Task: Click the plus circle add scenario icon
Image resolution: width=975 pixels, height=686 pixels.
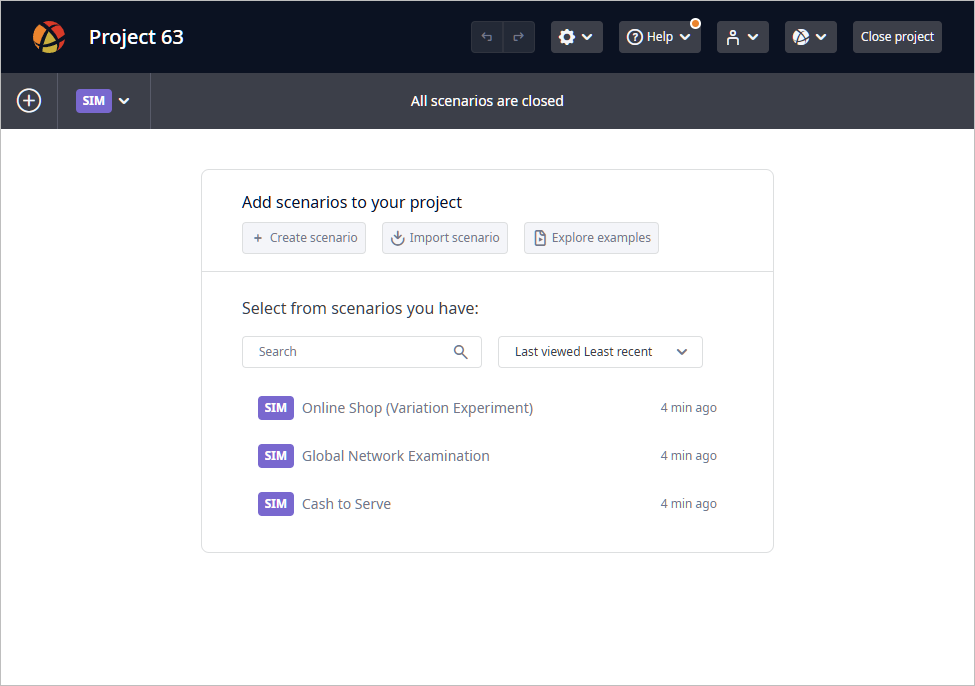Action: click(29, 101)
